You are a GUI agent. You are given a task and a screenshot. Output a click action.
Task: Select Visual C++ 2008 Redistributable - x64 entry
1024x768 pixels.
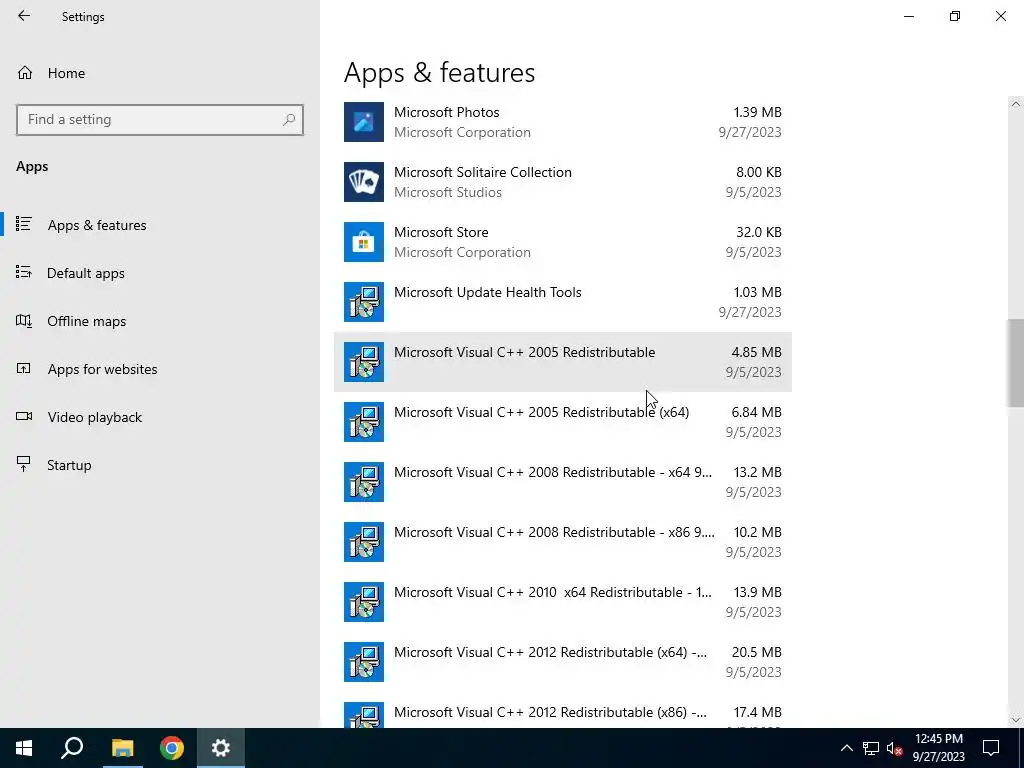[562, 482]
